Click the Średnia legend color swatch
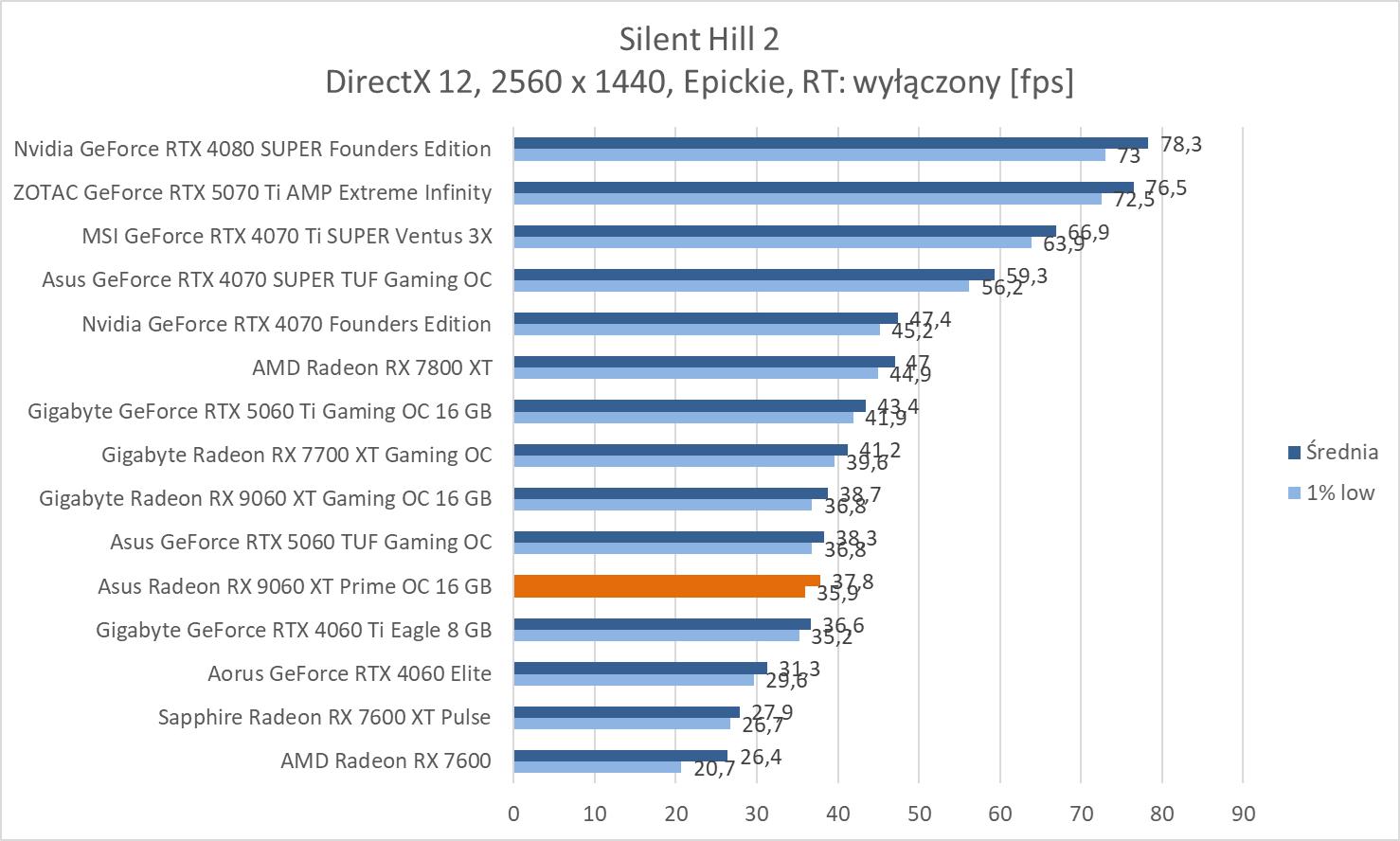1400x841 pixels. 1294,453
